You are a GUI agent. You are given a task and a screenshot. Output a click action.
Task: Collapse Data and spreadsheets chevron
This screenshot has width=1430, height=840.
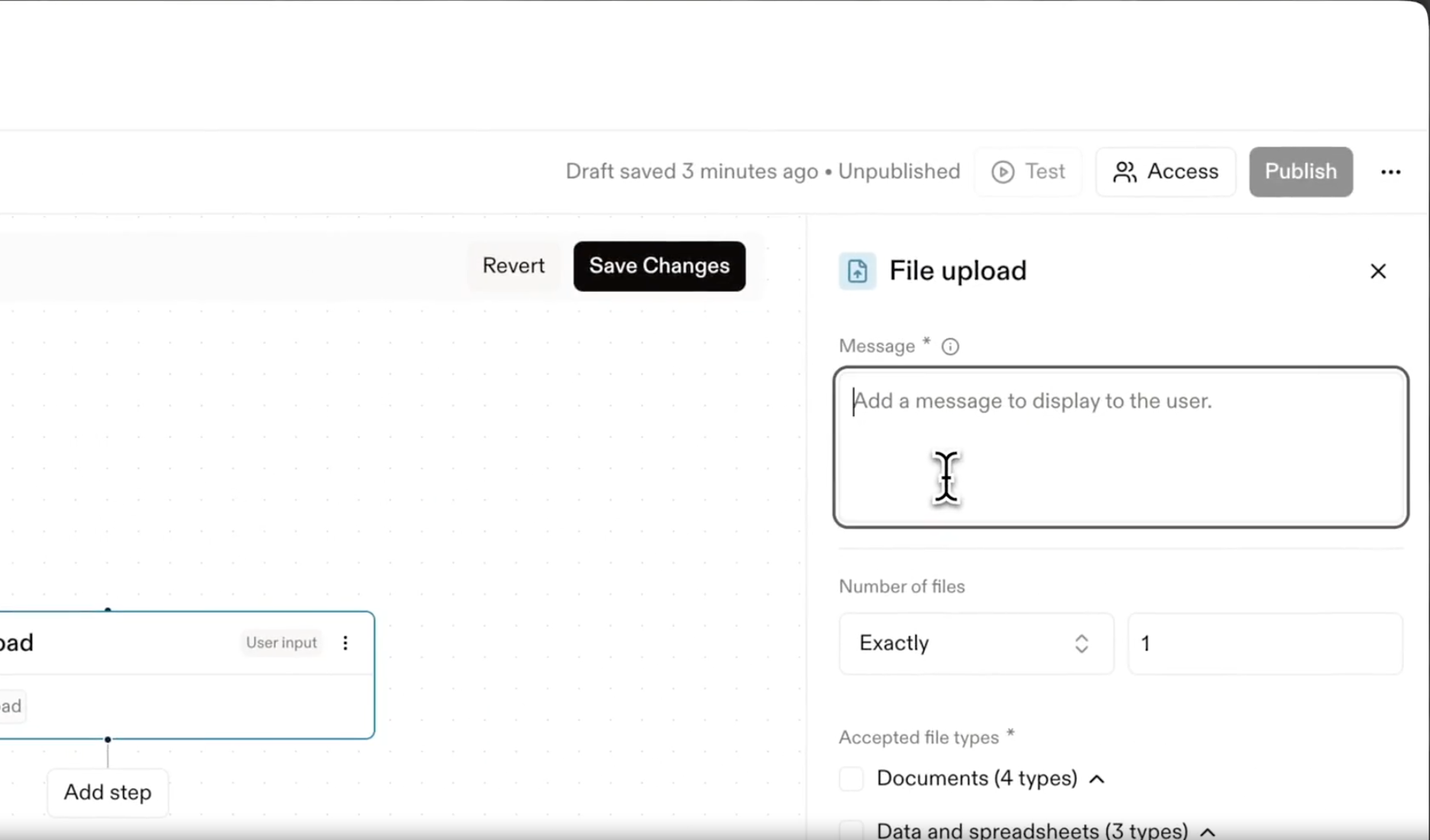point(1207,831)
